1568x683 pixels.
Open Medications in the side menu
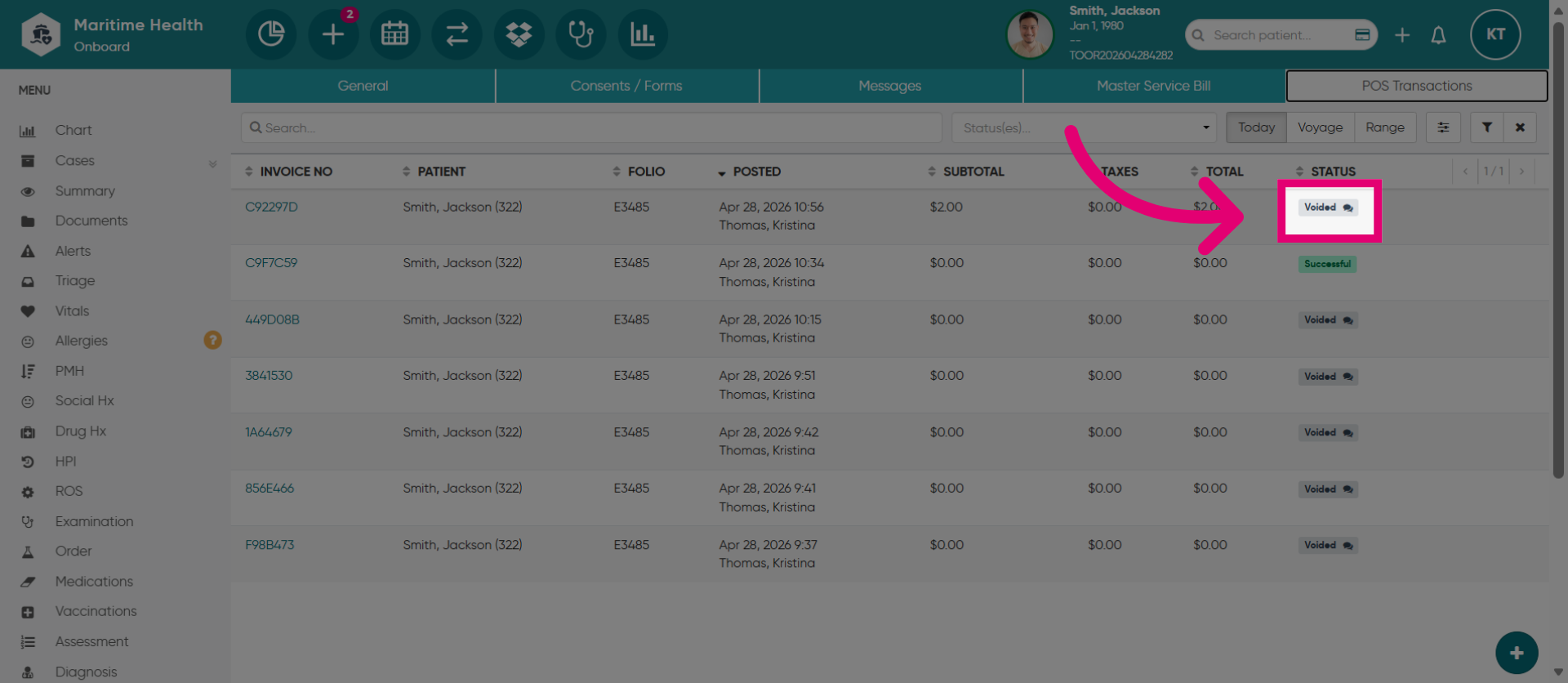94,582
